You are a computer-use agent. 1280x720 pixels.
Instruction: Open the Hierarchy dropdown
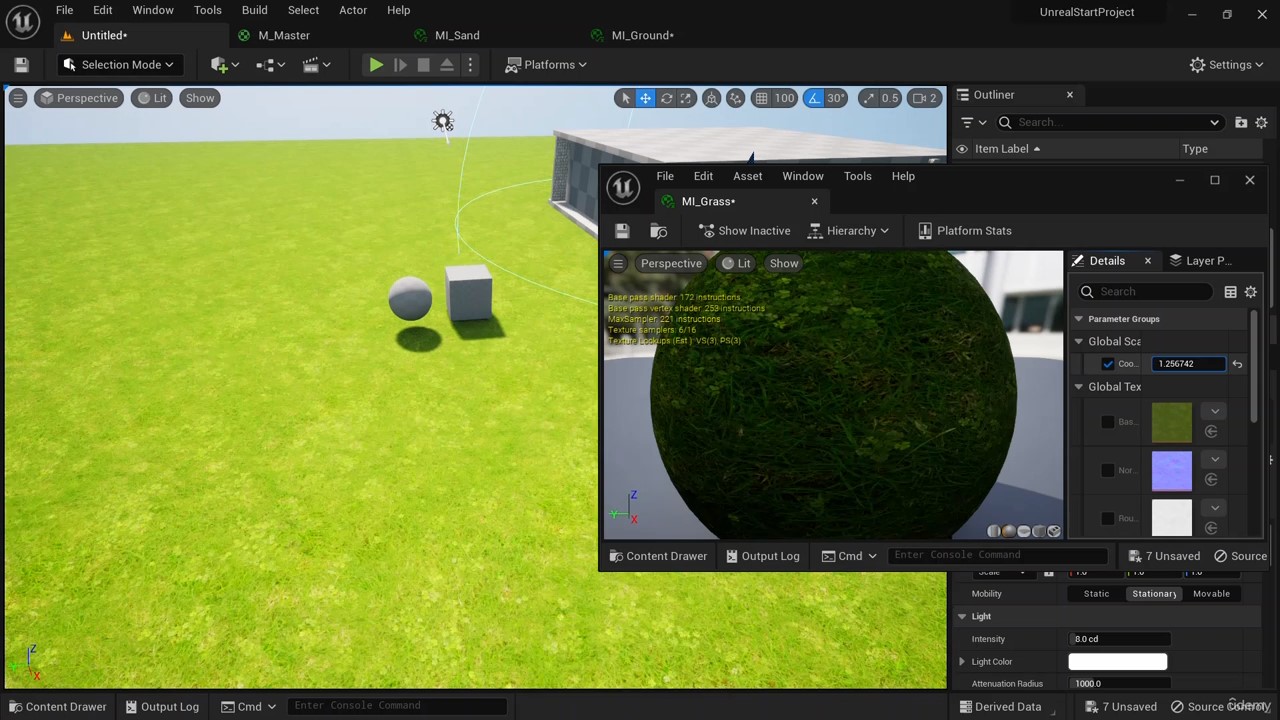click(x=849, y=231)
